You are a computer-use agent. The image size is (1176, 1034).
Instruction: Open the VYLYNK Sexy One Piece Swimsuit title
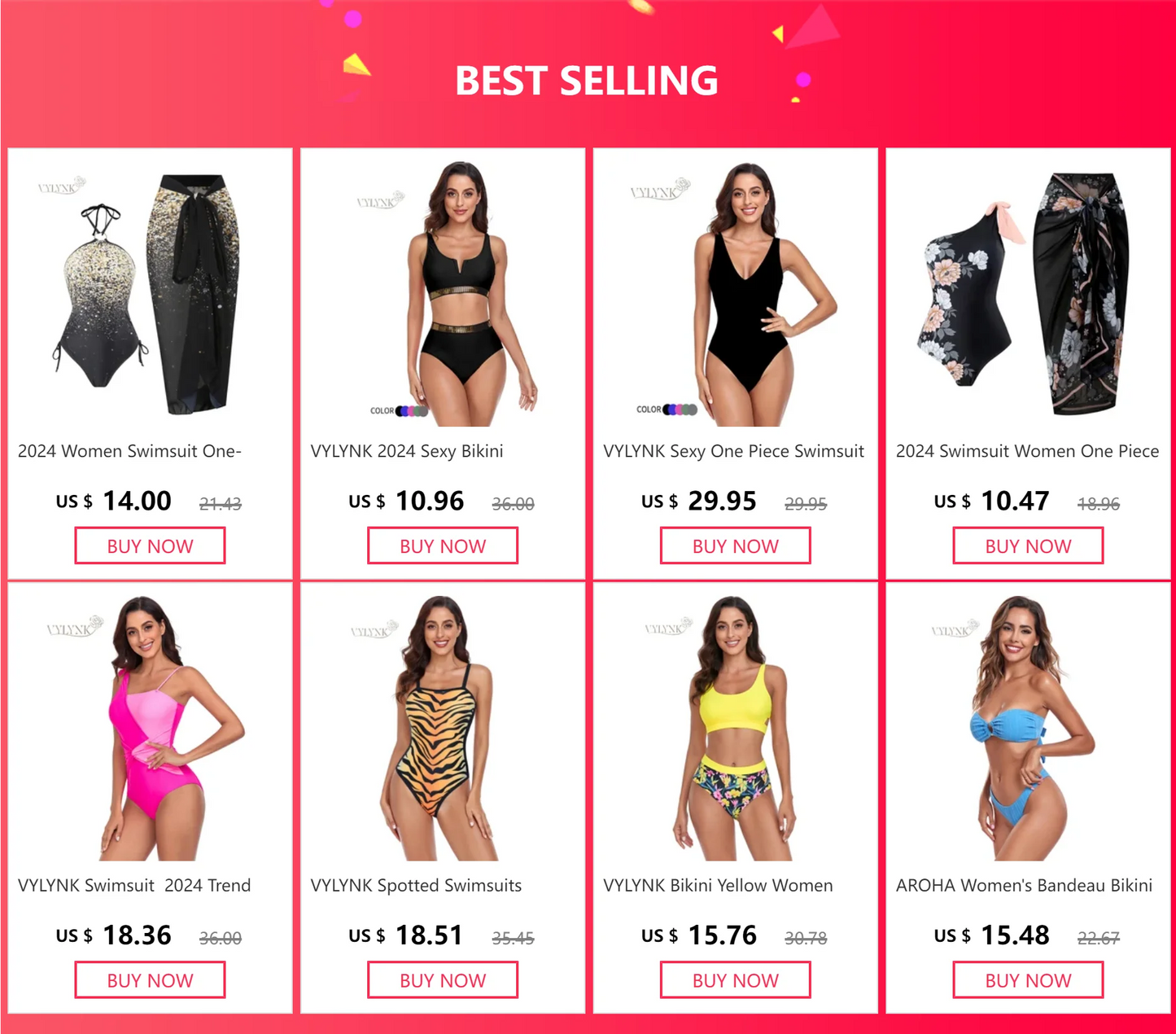pyautogui.click(x=733, y=451)
